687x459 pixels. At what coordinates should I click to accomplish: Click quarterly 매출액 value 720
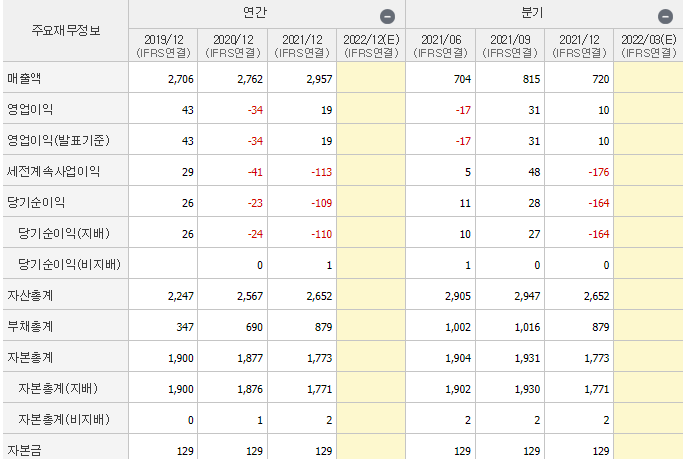(x=601, y=79)
